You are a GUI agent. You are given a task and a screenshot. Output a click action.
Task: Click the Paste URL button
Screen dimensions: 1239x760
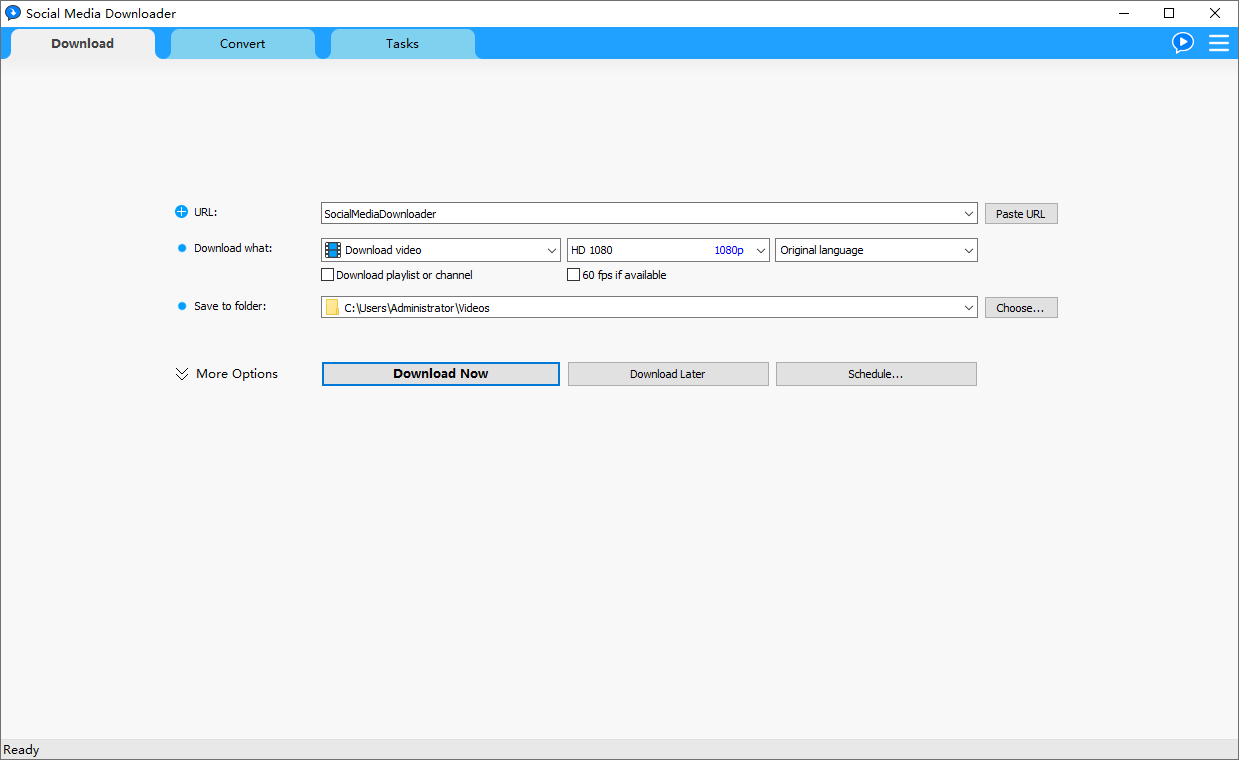pyautogui.click(x=1020, y=214)
